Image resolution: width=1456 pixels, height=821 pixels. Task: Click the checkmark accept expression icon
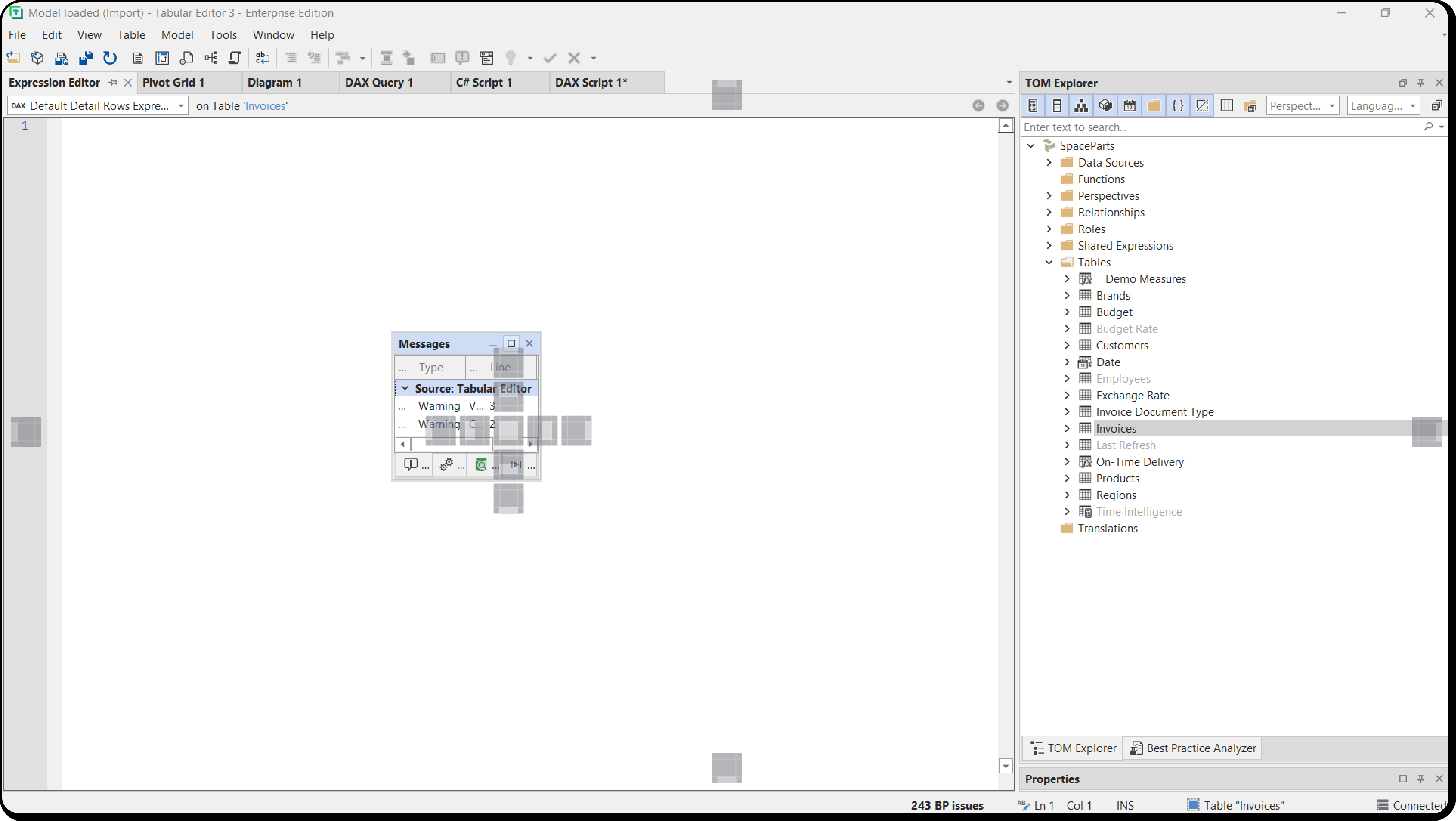coord(550,58)
